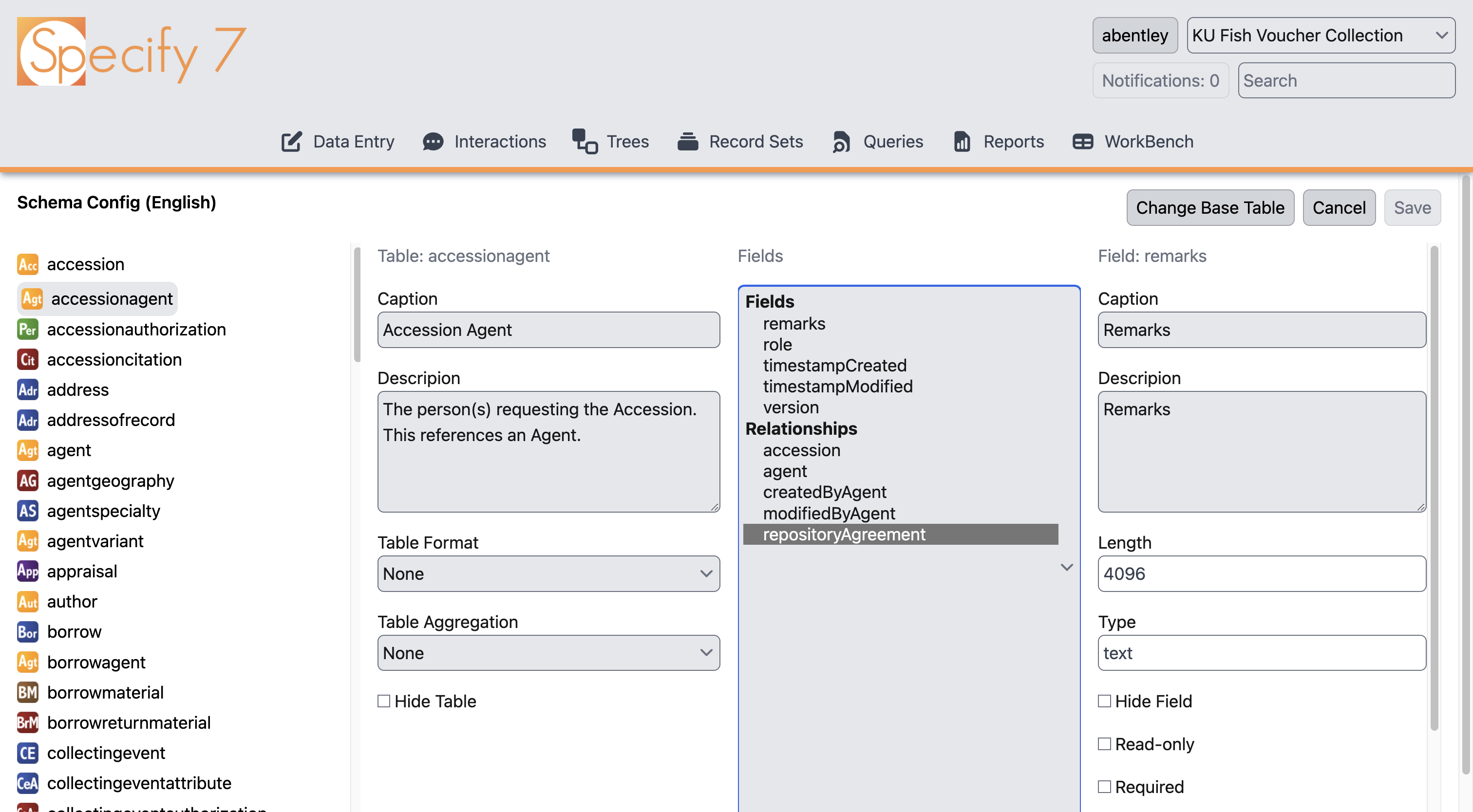This screenshot has width=1473, height=812.
Task: Click the orange Acc accession table icon
Action: [27, 264]
